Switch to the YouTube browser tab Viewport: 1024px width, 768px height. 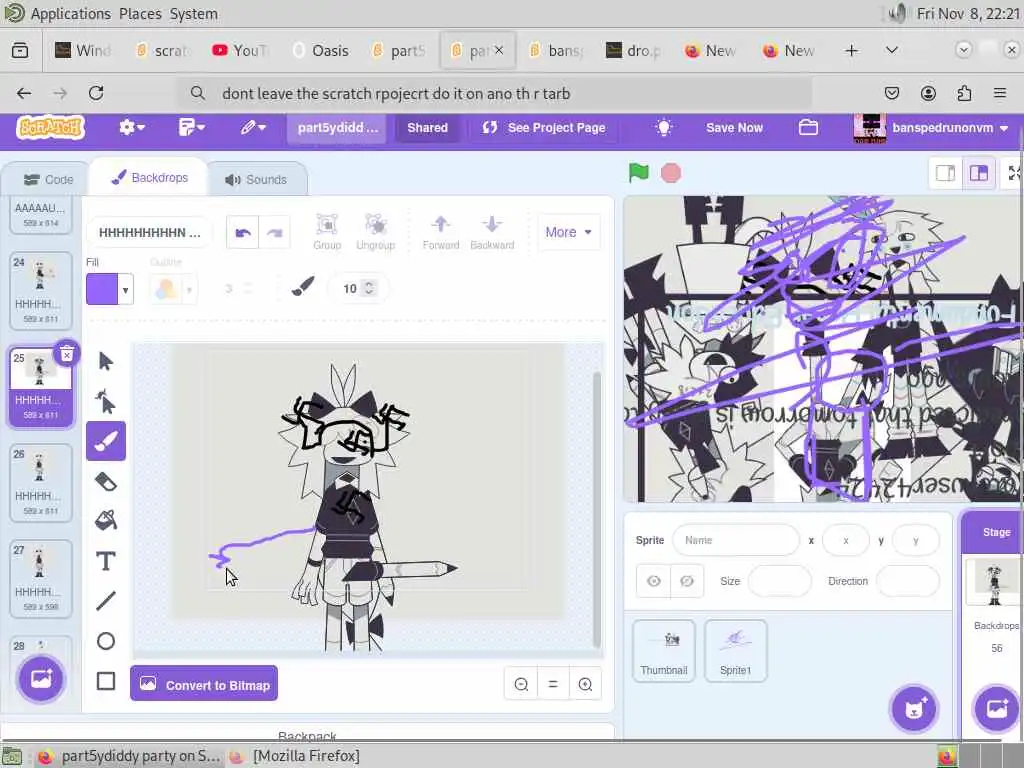pyautogui.click(x=242, y=50)
